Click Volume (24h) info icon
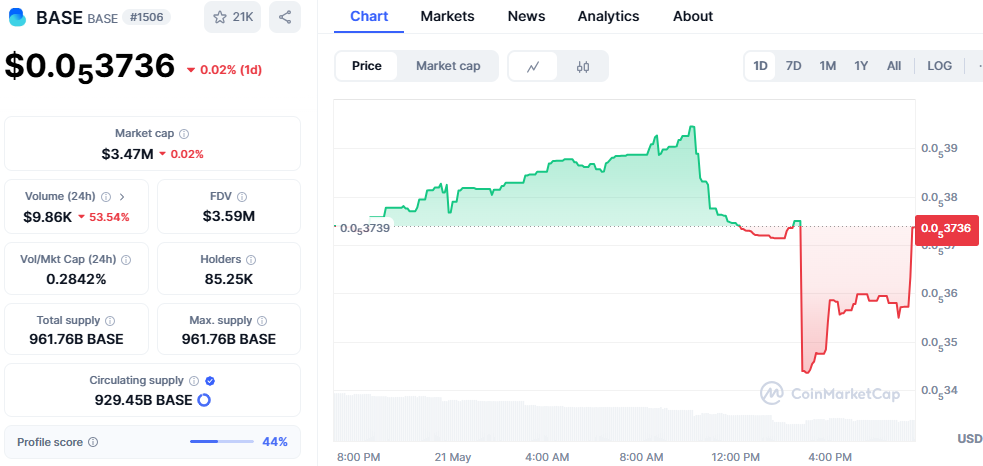The width and height of the screenshot is (983, 466). tap(106, 197)
